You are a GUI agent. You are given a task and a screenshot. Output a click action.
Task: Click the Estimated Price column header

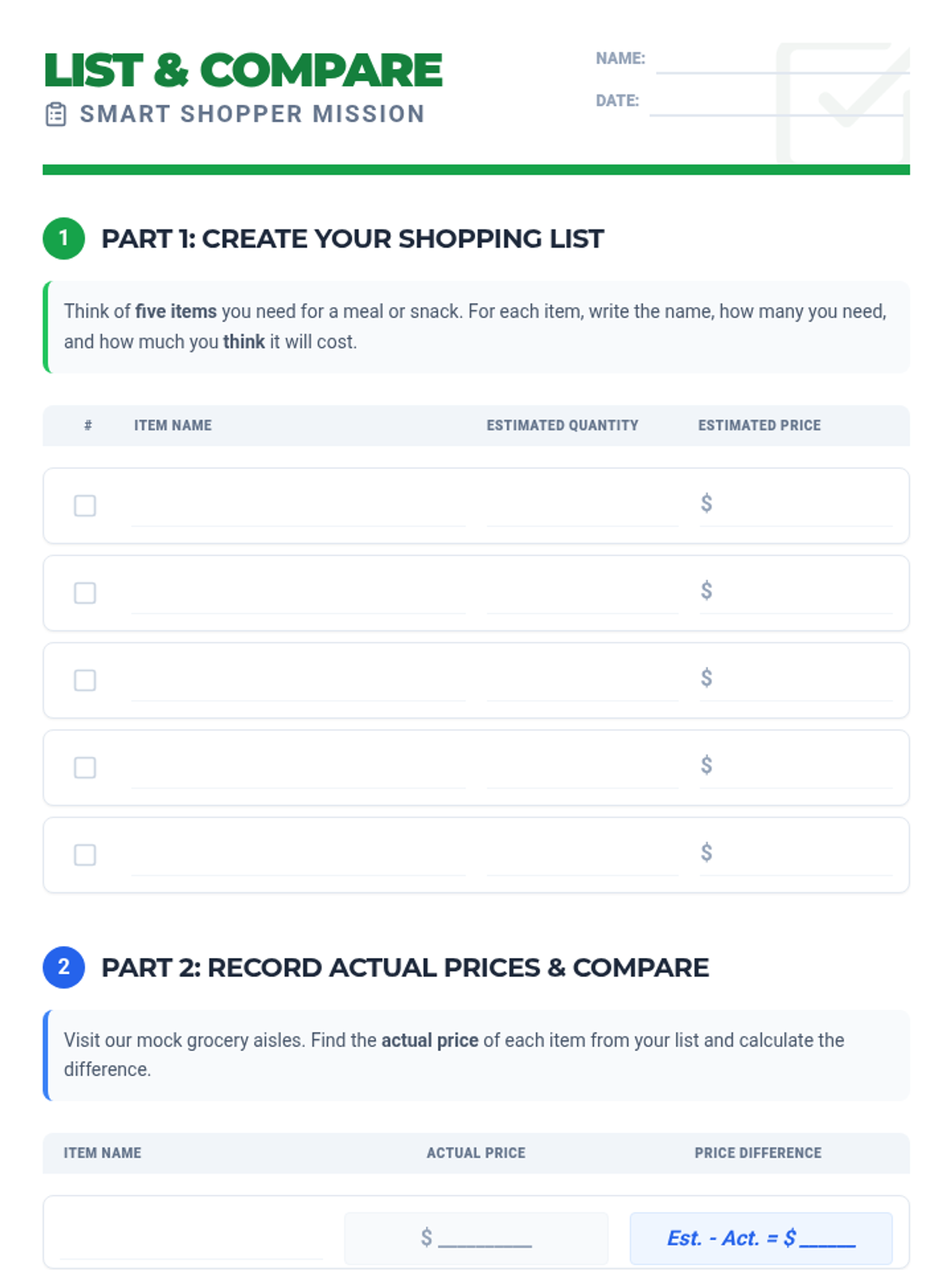point(759,425)
